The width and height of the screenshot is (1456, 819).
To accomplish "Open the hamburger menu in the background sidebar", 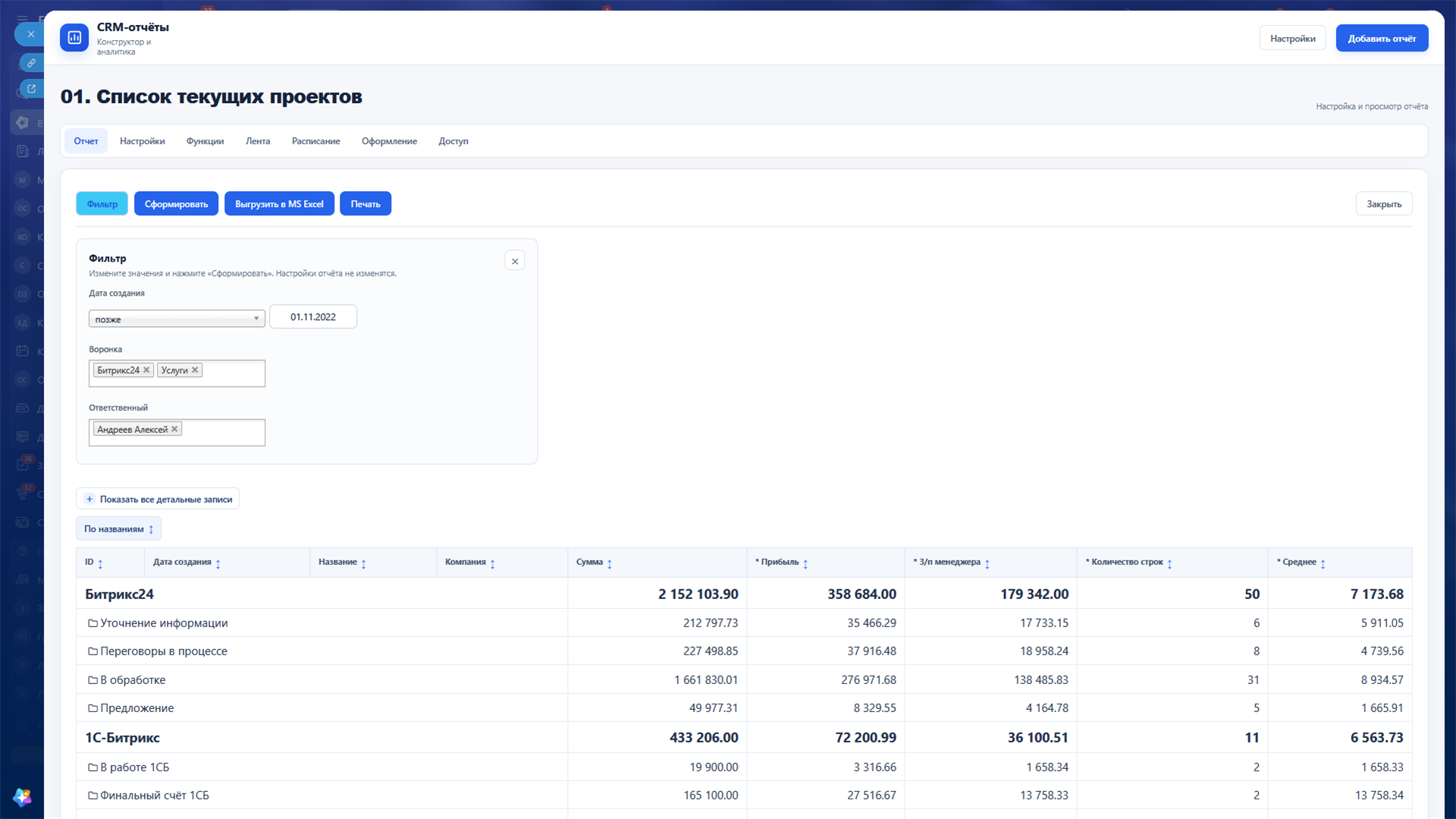I will [22, 19].
